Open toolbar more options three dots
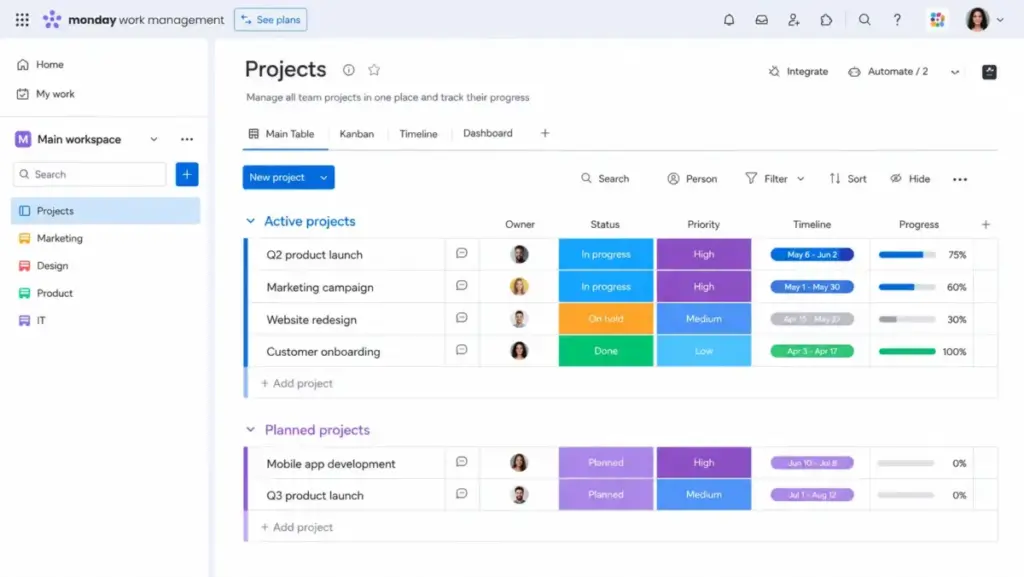 (x=959, y=179)
